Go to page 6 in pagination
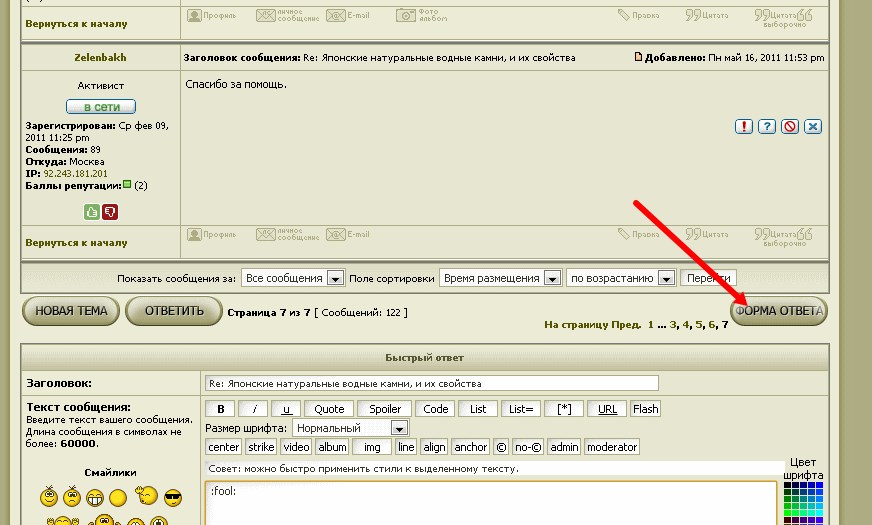 click(712, 325)
